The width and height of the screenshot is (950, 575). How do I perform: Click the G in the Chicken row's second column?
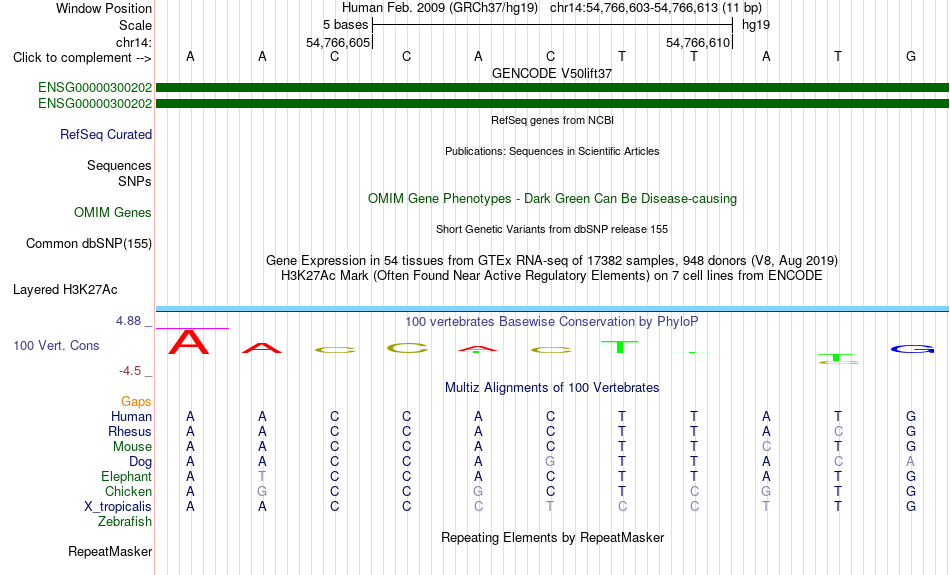pyautogui.click(x=262, y=491)
